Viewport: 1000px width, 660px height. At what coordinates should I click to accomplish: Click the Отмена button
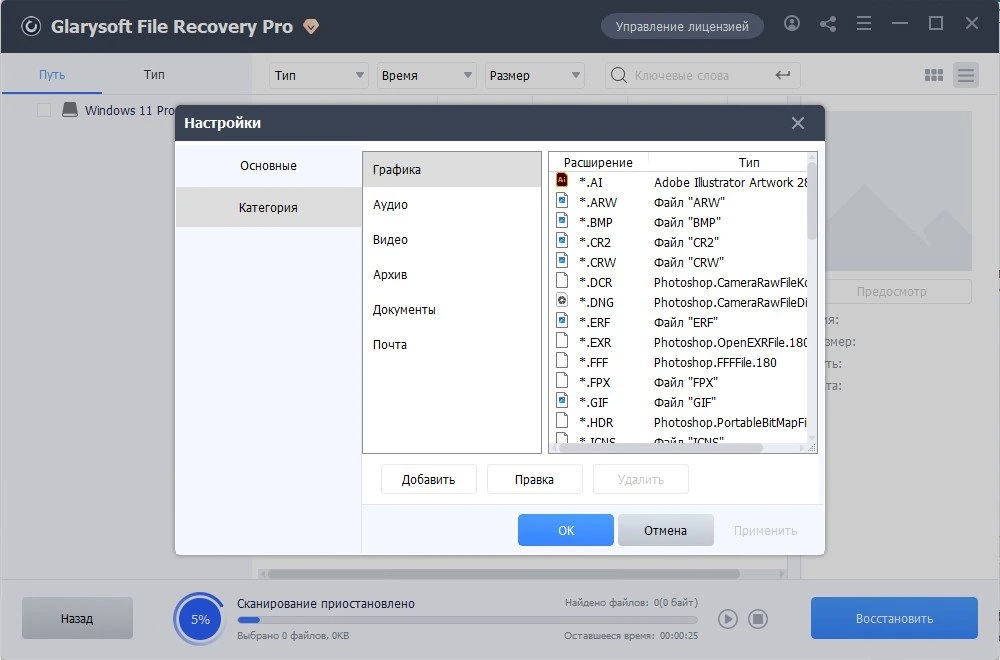pyautogui.click(x=665, y=531)
